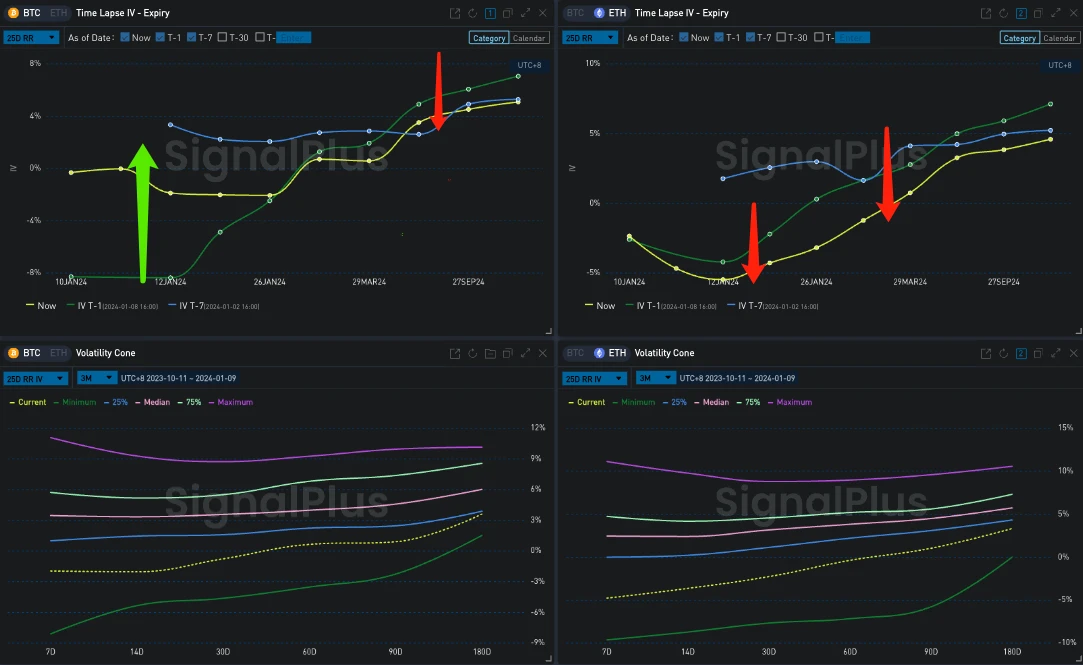The height and width of the screenshot is (665, 1083).
Task: Switch ETH Volatility Cone panel to BTC
Action: coord(576,353)
